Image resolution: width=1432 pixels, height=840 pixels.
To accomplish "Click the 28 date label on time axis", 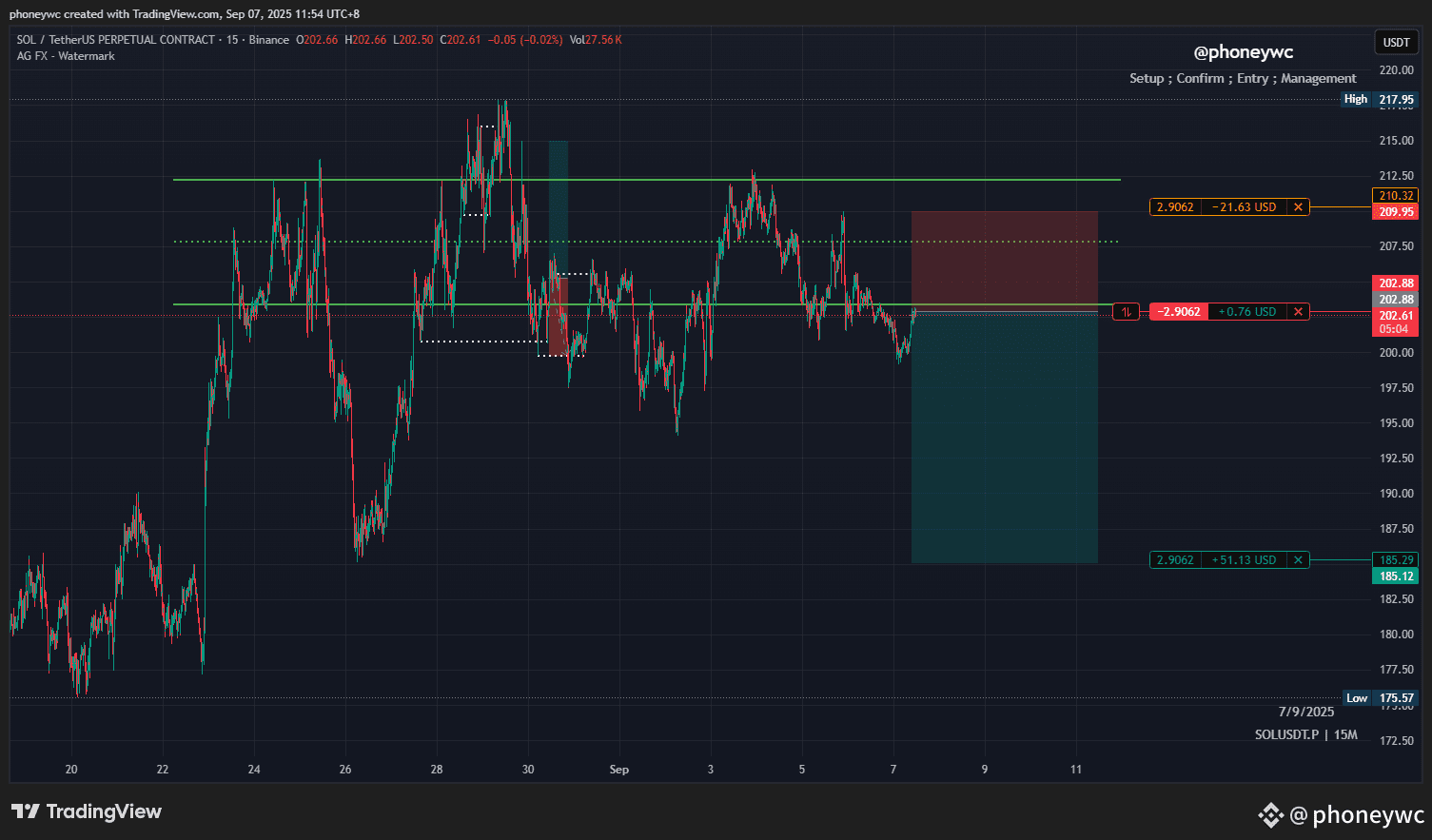I will [437, 770].
